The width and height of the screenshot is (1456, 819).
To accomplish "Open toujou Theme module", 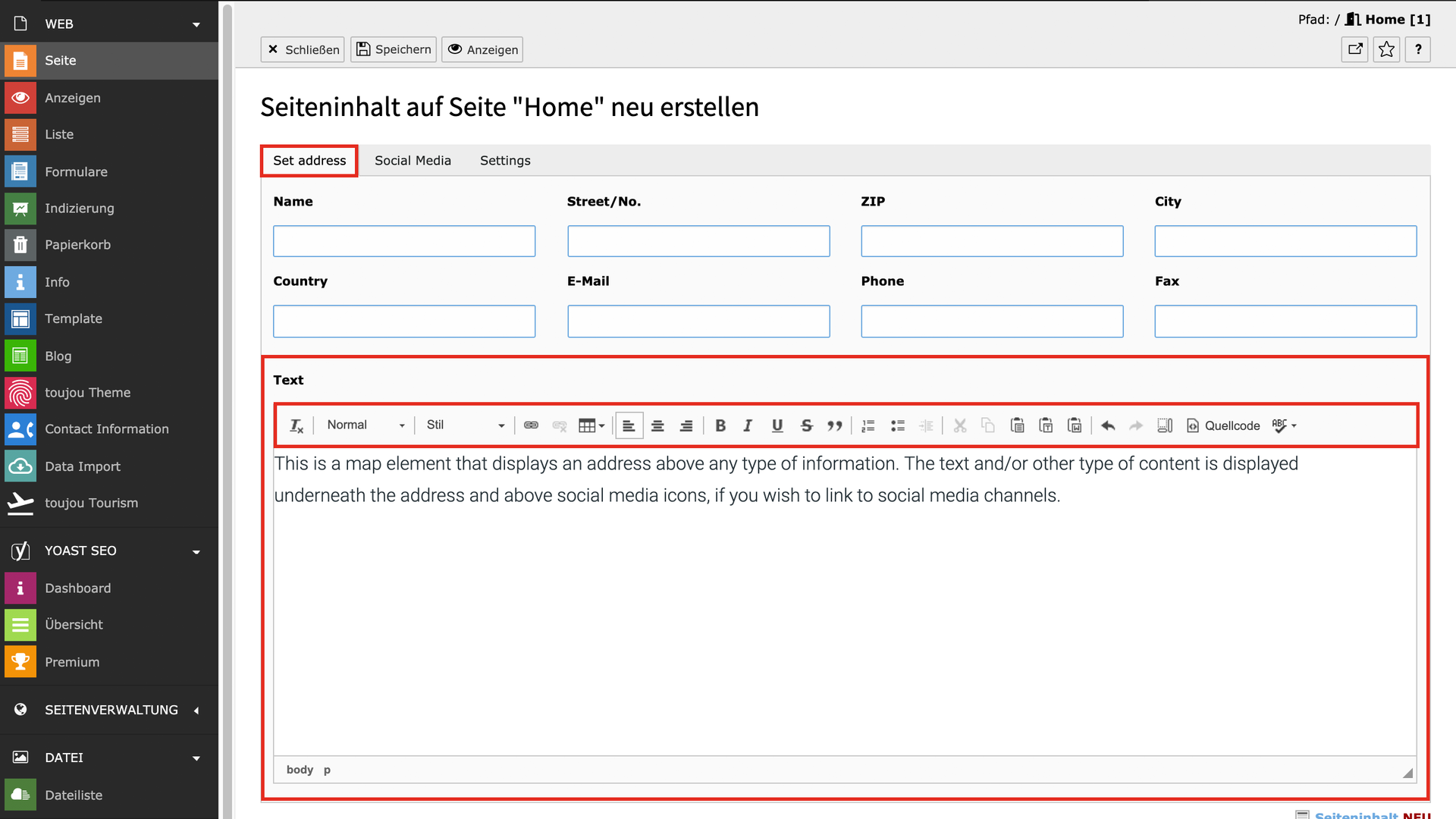I will pyautogui.click(x=87, y=393).
